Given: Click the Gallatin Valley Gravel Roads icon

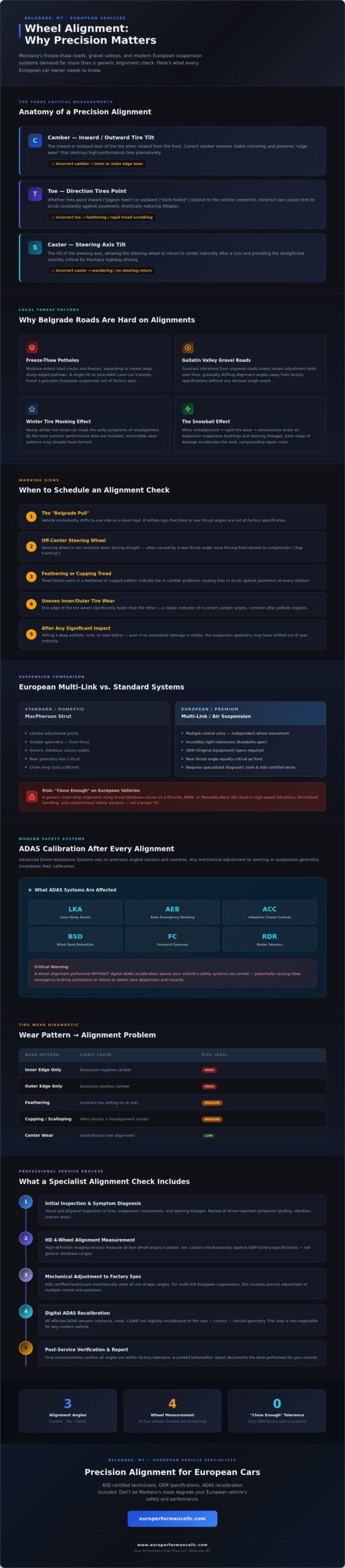Looking at the screenshot, I should pyautogui.click(x=188, y=347).
